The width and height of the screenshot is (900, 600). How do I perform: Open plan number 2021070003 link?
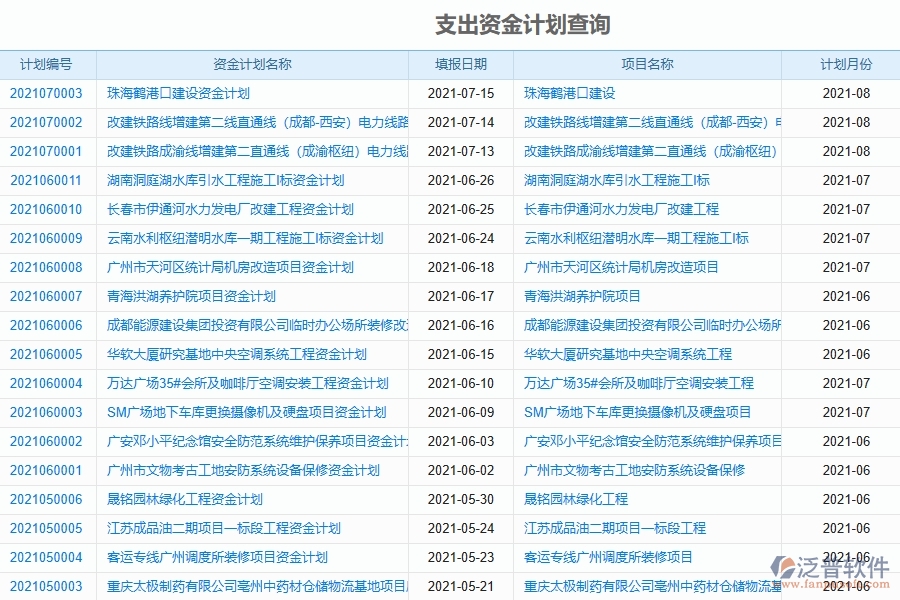(x=41, y=93)
